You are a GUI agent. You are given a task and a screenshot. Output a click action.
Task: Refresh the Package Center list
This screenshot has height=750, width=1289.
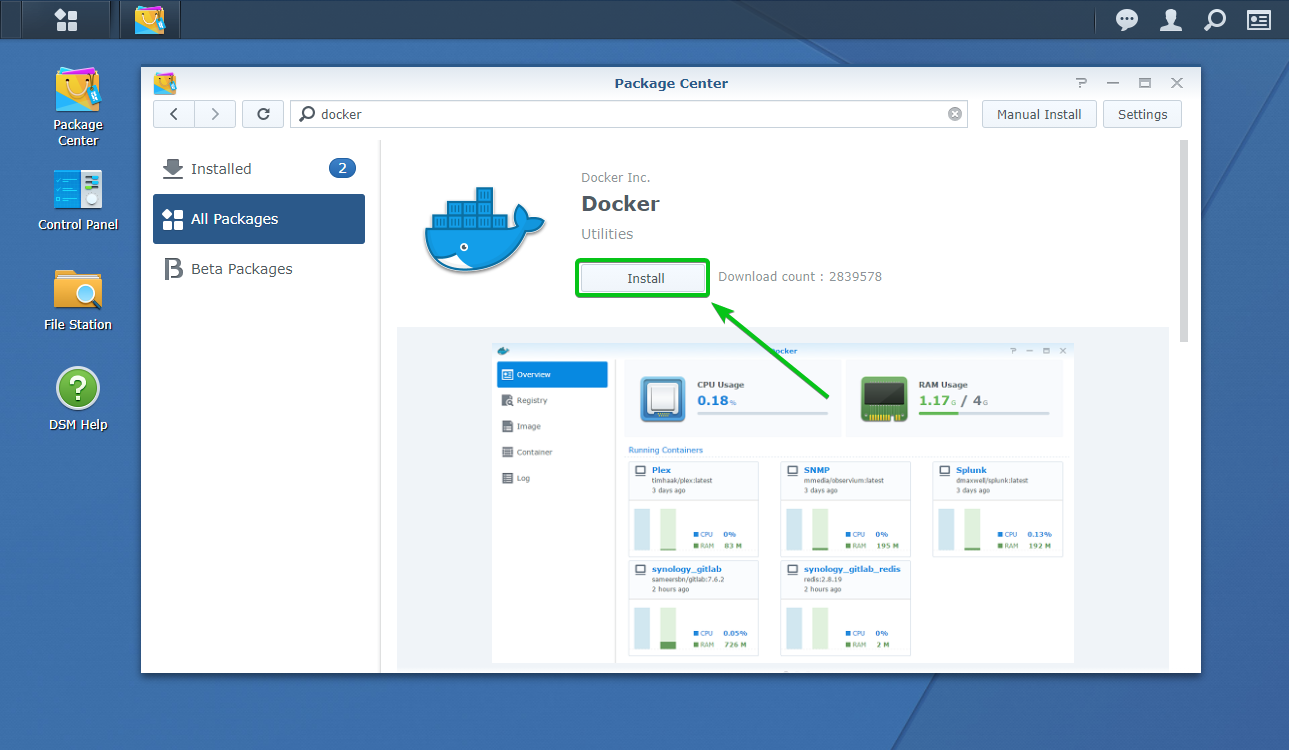point(263,114)
